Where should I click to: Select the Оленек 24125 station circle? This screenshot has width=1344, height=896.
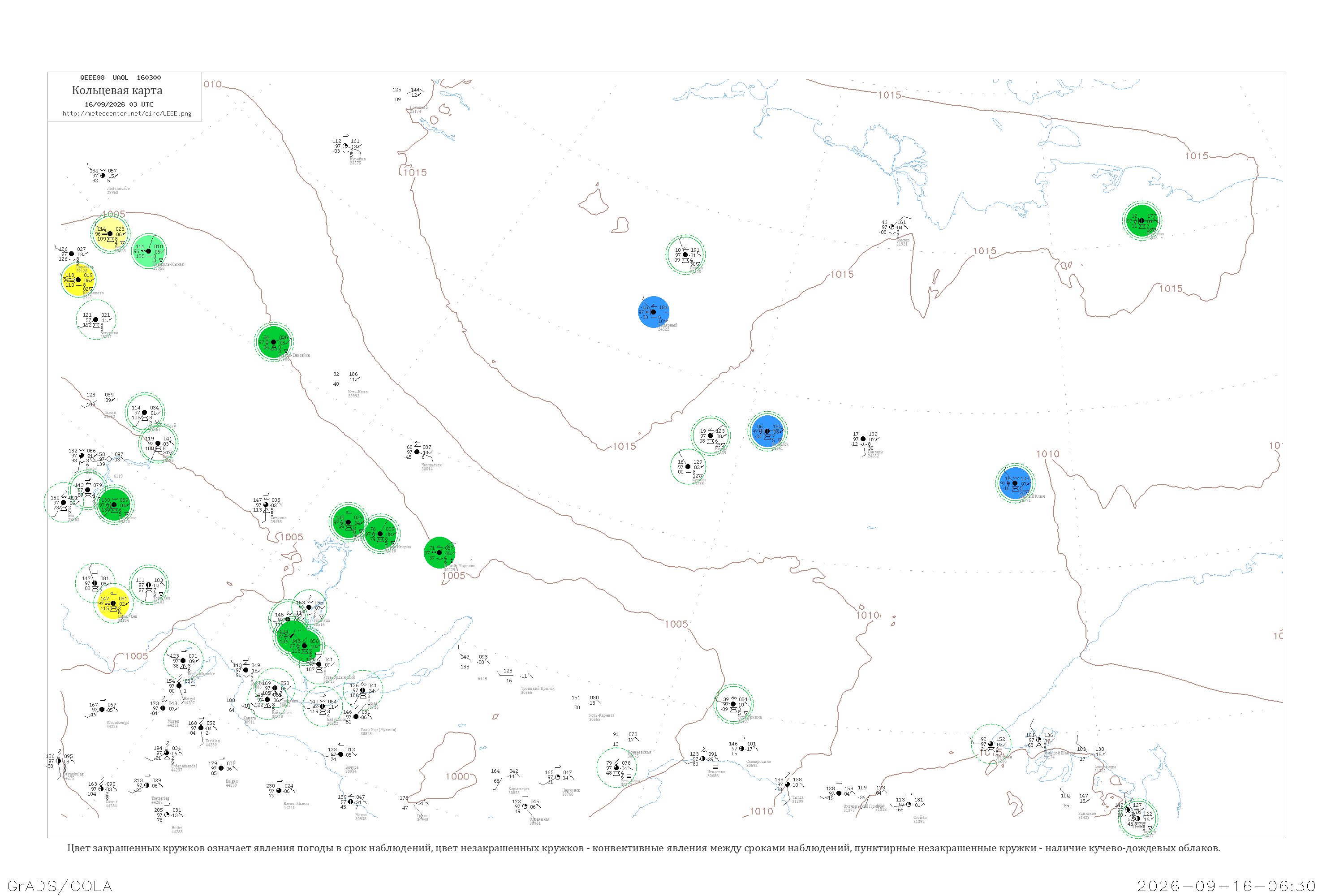click(686, 255)
